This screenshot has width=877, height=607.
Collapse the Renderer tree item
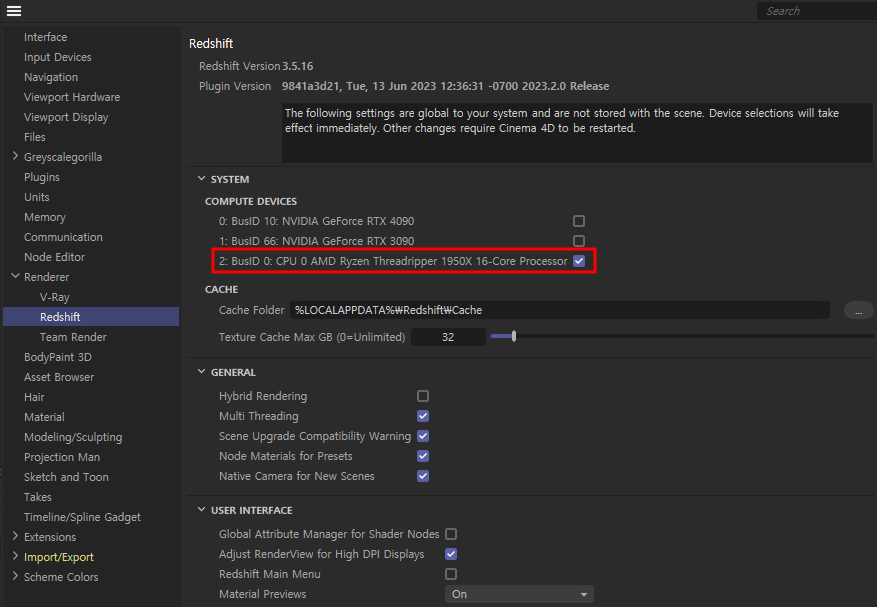pos(15,276)
